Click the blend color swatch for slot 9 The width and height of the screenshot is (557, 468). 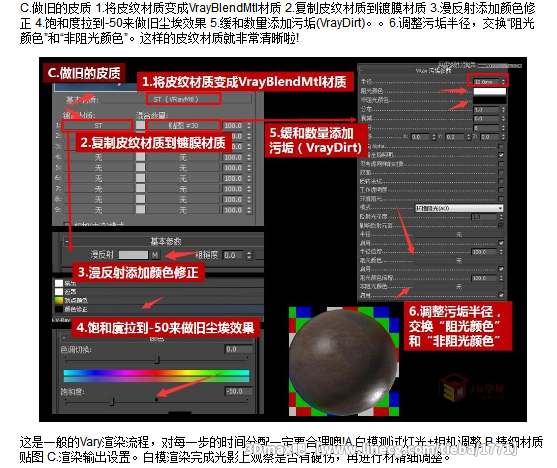[x=140, y=210]
